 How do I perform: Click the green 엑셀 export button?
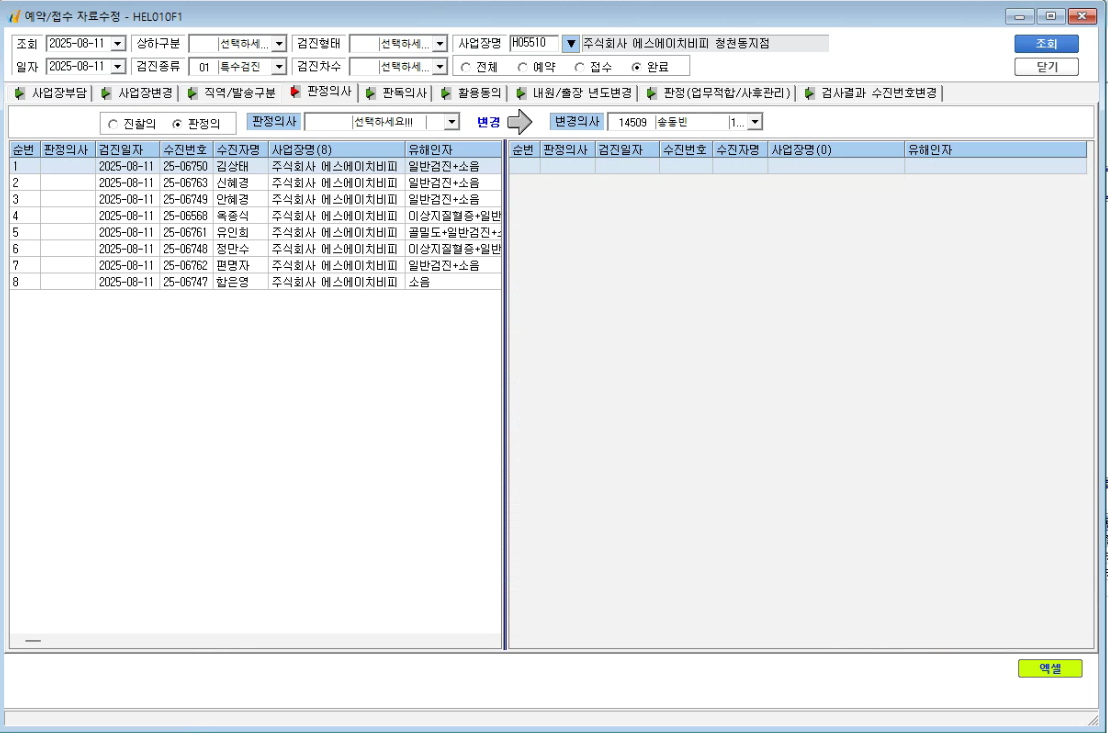tap(1049, 668)
